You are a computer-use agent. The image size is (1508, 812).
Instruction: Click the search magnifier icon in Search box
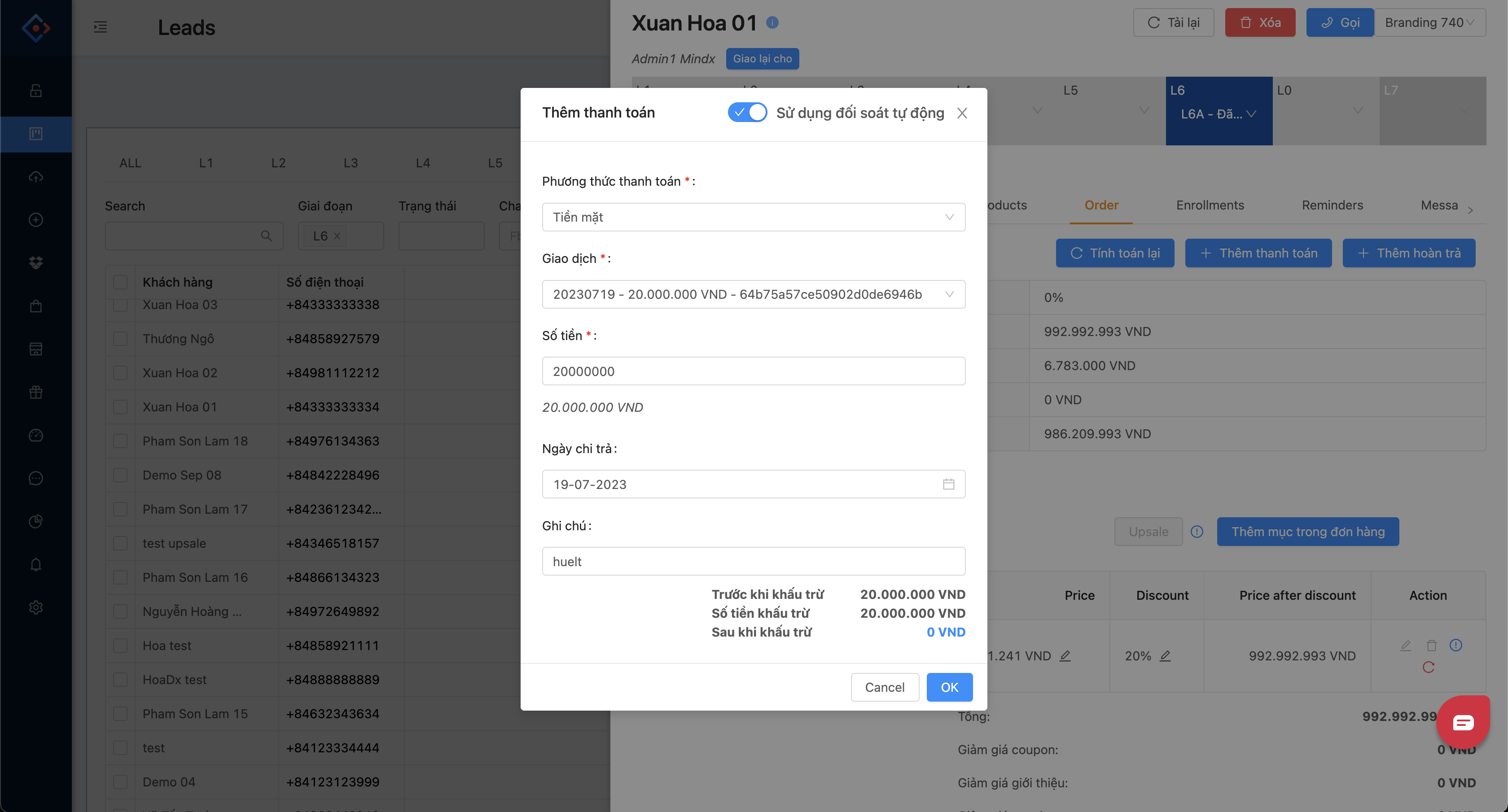(266, 236)
